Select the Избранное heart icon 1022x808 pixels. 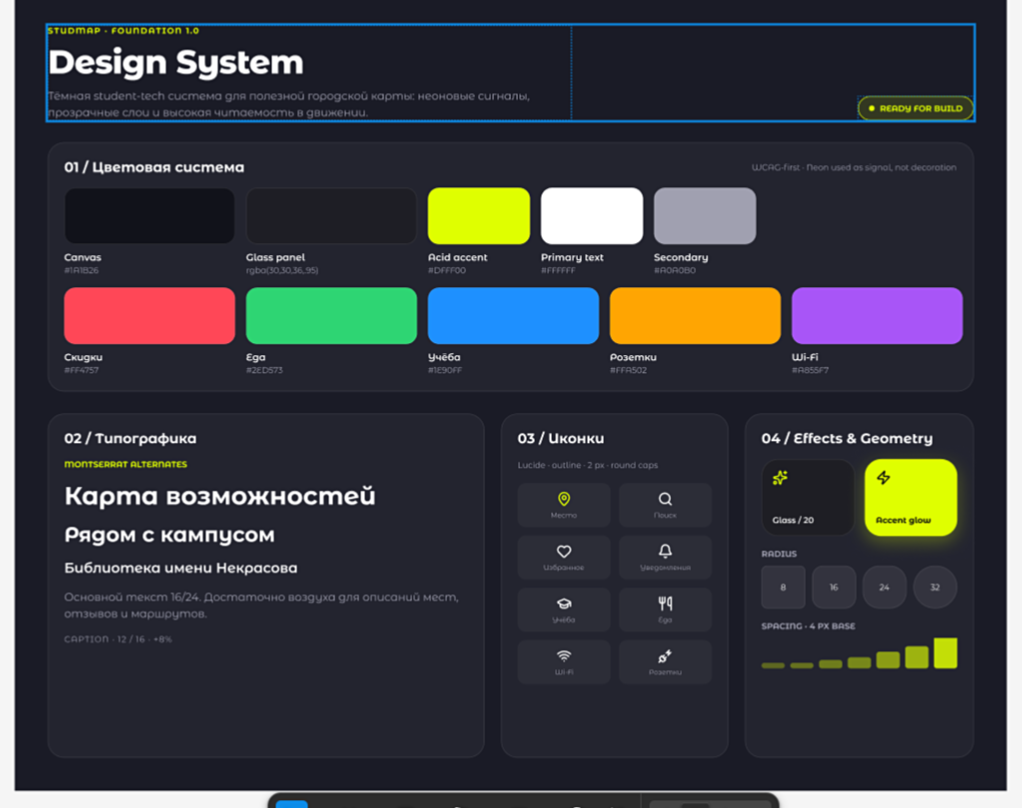(564, 551)
